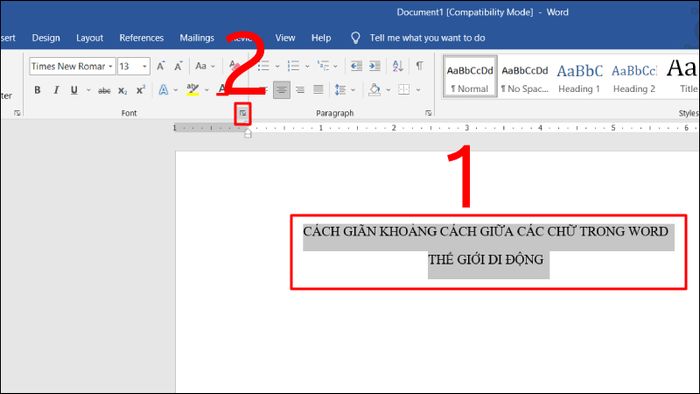
Task: Increase font size with grow icon
Action: [161, 66]
